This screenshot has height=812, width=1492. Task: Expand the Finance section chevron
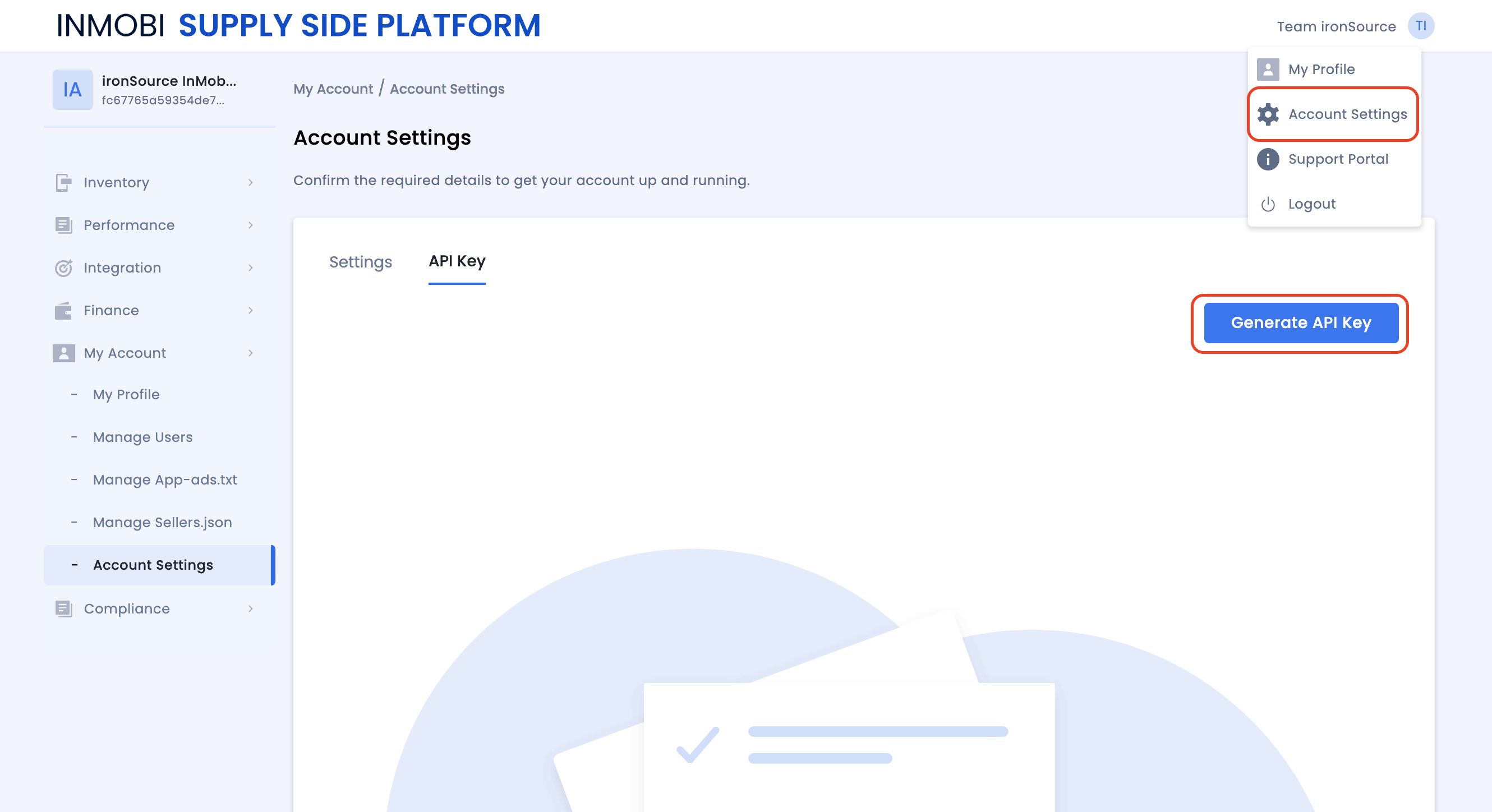coord(251,311)
